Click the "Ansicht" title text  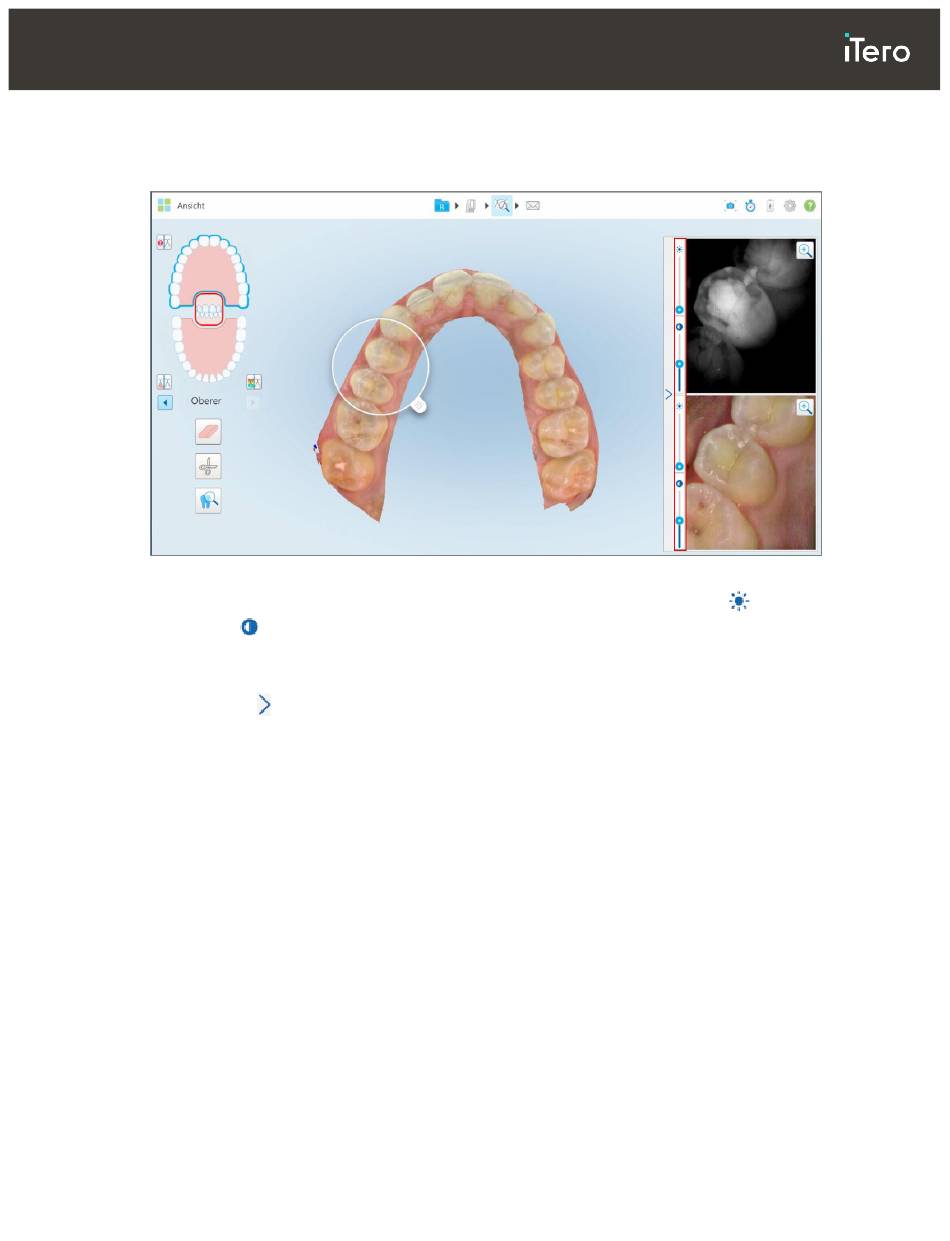coord(190,206)
